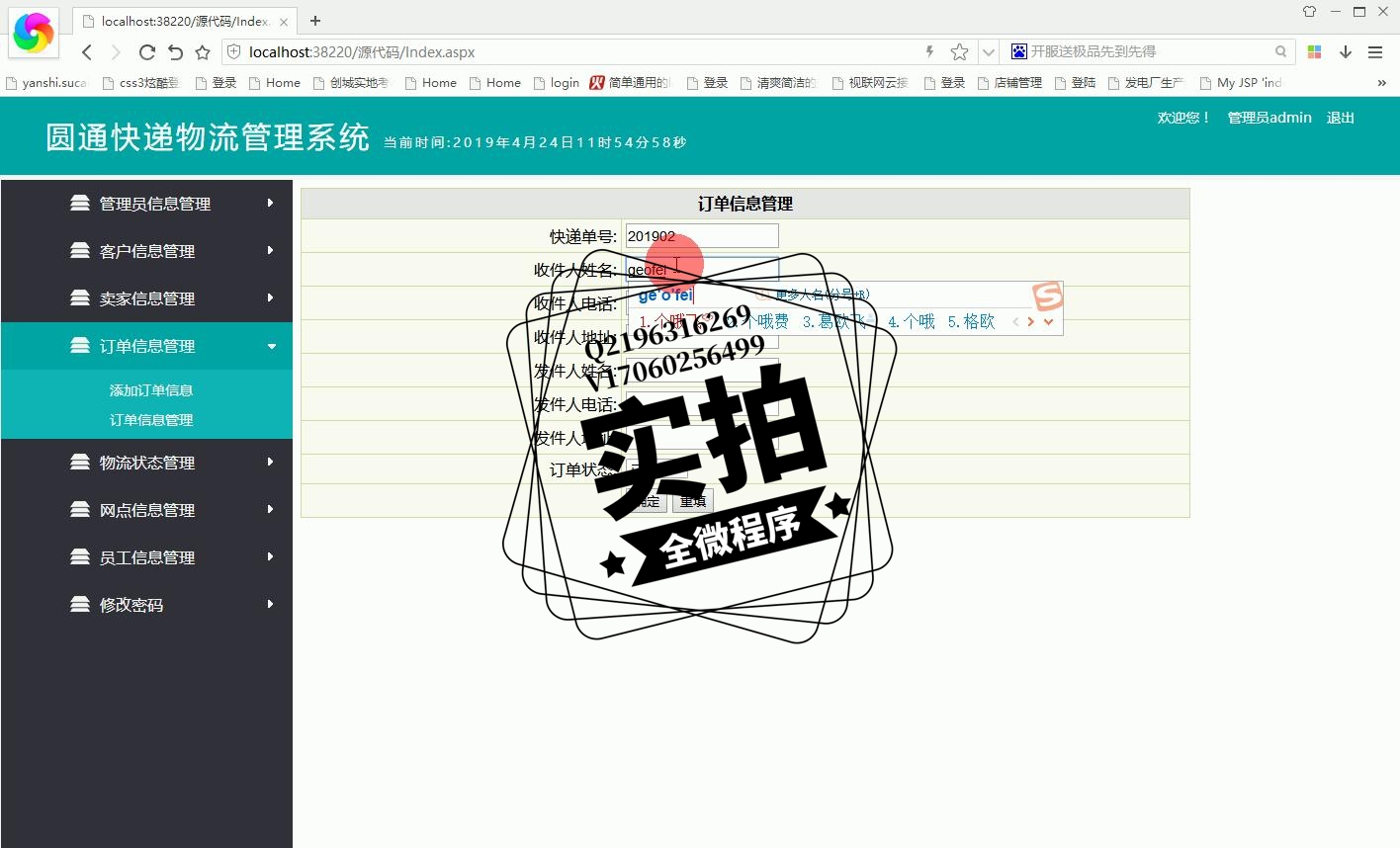Go to next IME candidate page arrow

(1031, 321)
